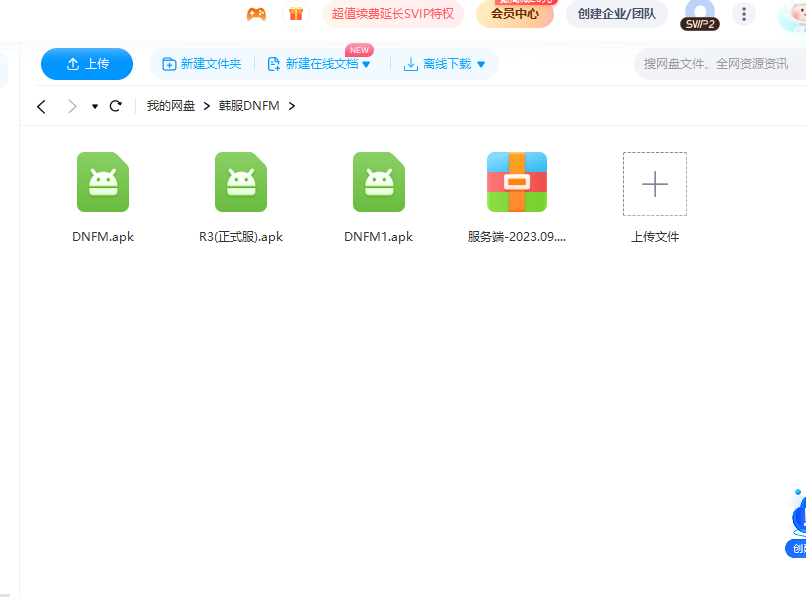806x597 pixels.
Task: Open the 服务端-2023.09 archive file
Action: [x=516, y=182]
